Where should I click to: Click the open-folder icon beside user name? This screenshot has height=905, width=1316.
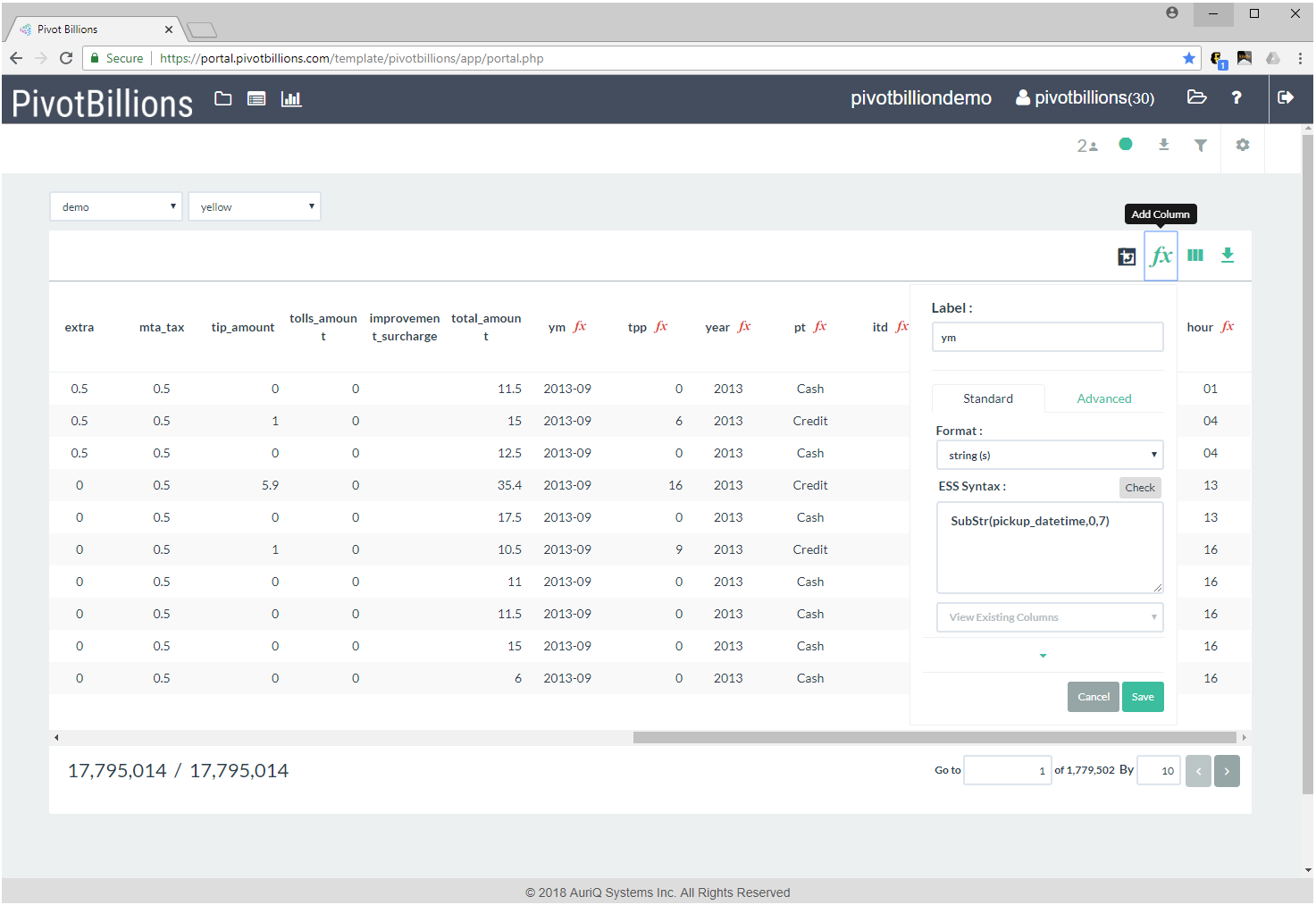pos(1197,96)
